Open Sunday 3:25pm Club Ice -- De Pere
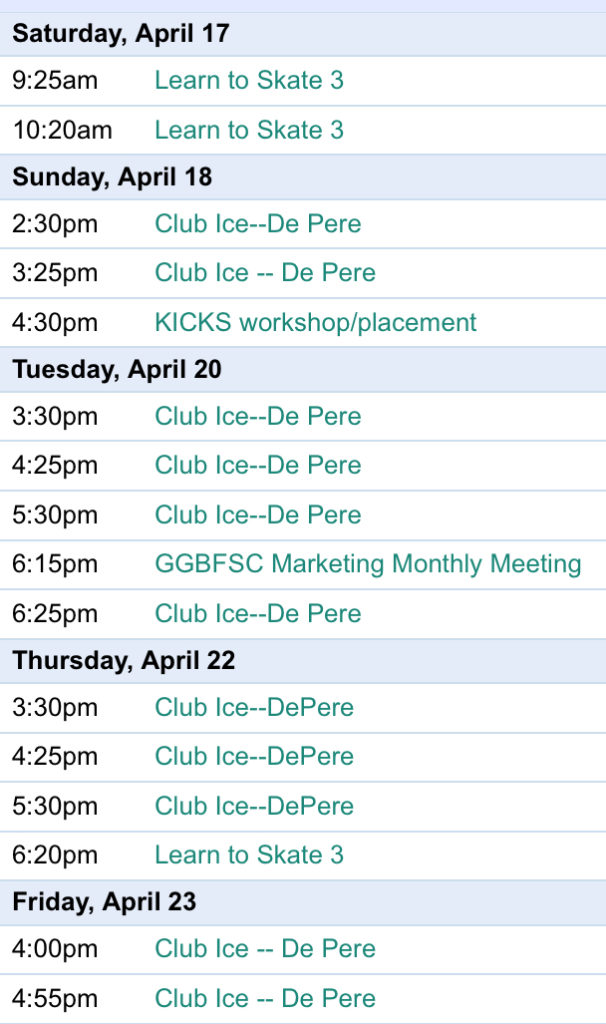This screenshot has height=1024, width=606. click(265, 272)
